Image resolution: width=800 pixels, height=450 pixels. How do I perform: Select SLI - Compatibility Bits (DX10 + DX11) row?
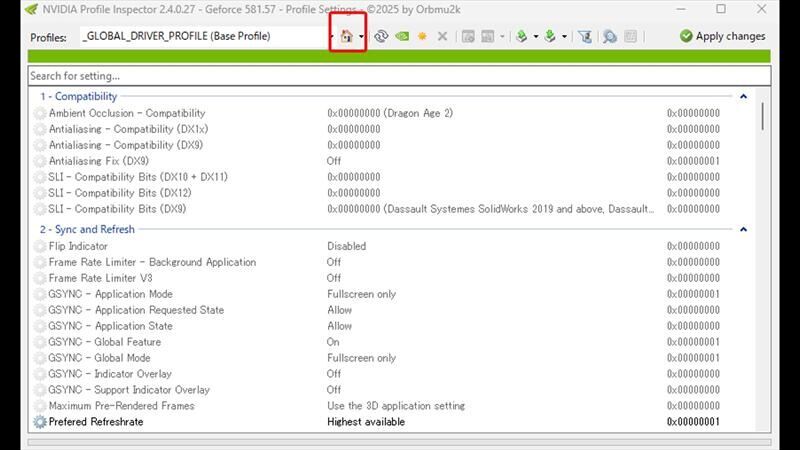click(x=138, y=177)
